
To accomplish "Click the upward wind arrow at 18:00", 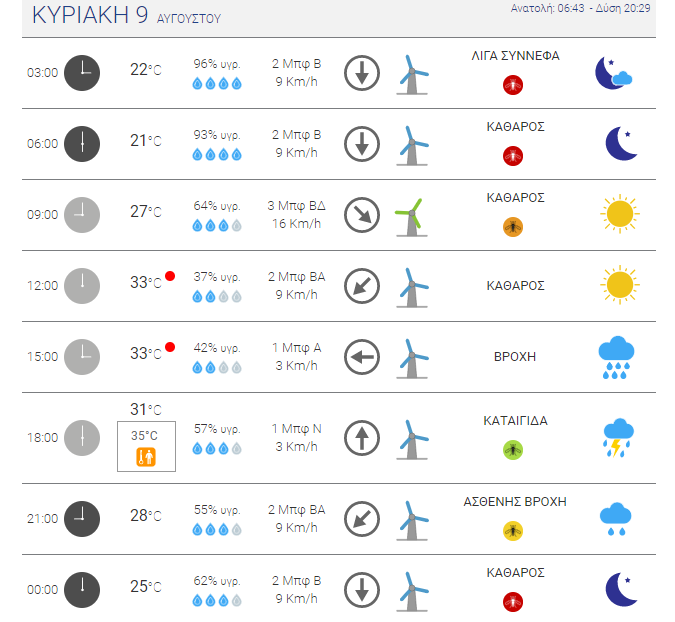I will [x=362, y=438].
